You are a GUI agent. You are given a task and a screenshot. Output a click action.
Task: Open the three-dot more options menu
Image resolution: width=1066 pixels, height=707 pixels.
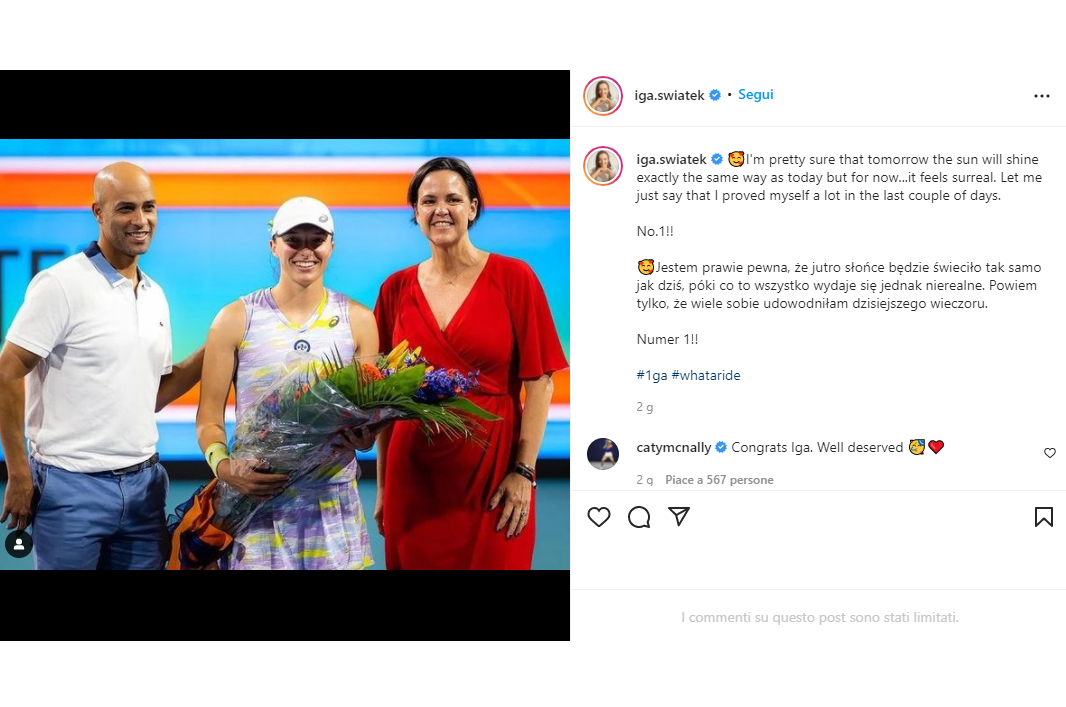coord(1042,96)
